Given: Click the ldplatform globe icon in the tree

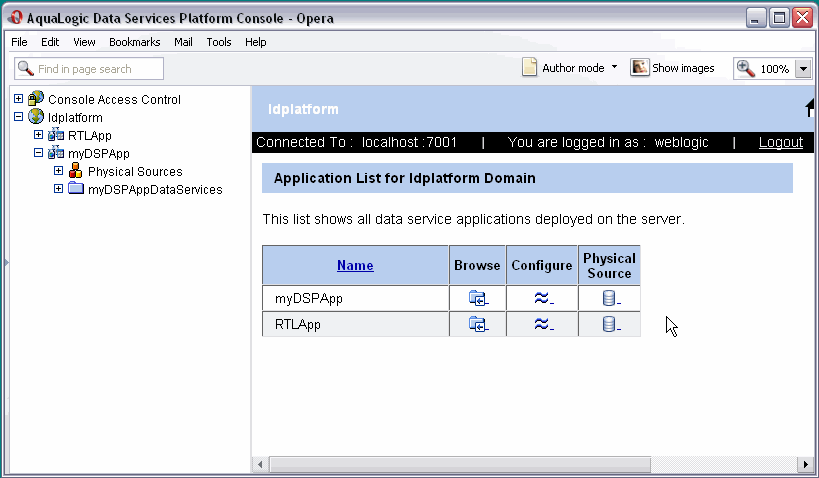Looking at the screenshot, I should (x=36, y=116).
